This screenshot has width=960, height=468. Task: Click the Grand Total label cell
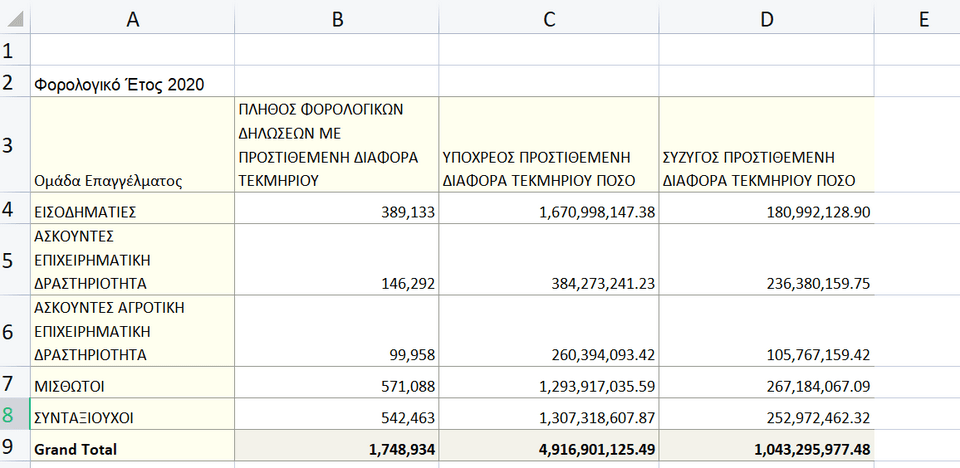pos(132,445)
